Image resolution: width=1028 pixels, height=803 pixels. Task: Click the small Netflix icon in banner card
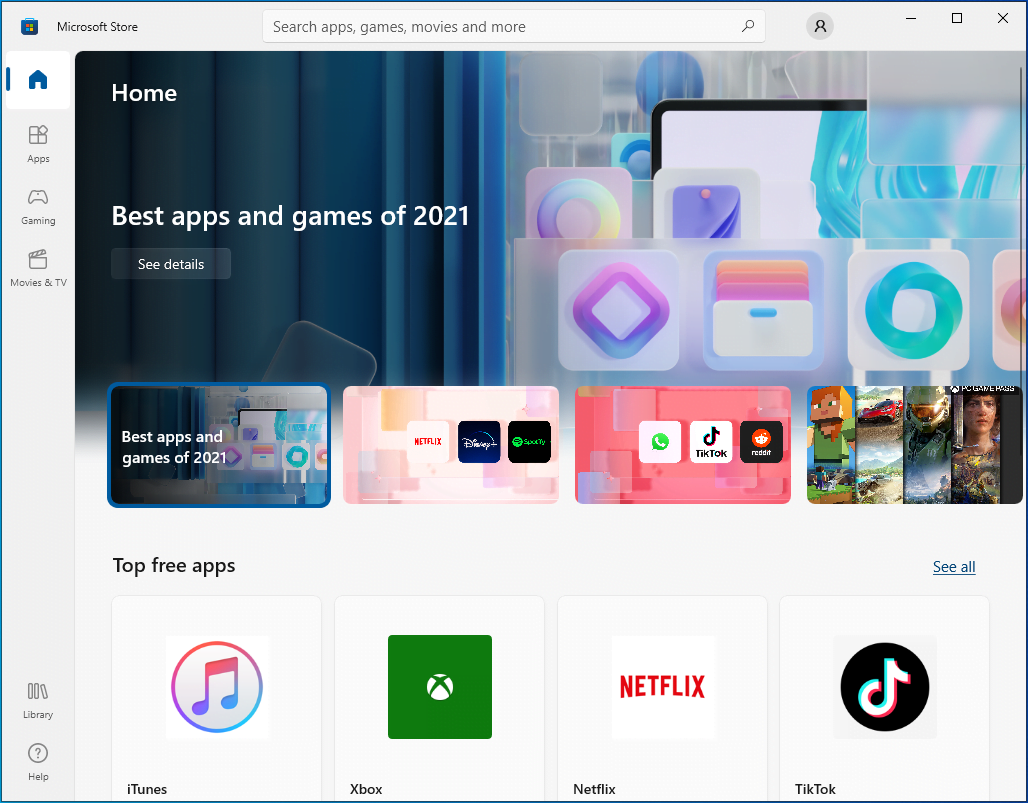[x=428, y=442]
